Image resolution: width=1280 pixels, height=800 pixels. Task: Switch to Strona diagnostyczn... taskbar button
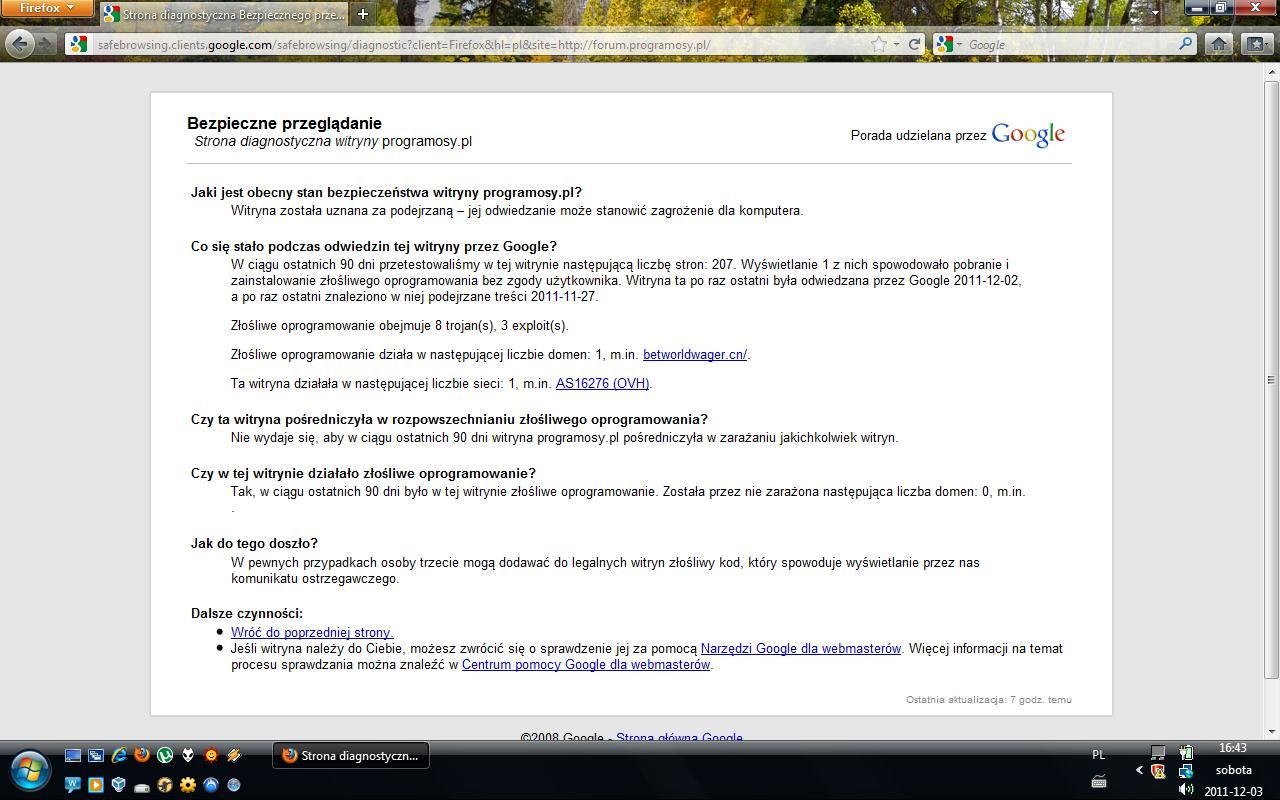[351, 755]
